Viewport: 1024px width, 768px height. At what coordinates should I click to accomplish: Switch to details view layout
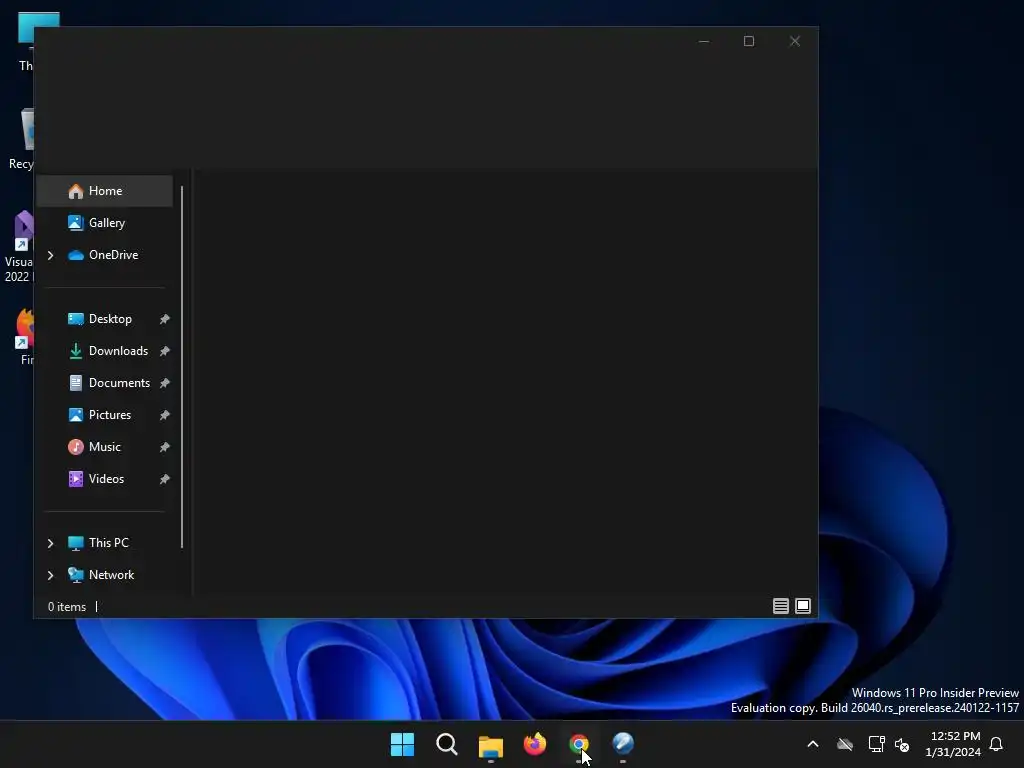point(780,606)
